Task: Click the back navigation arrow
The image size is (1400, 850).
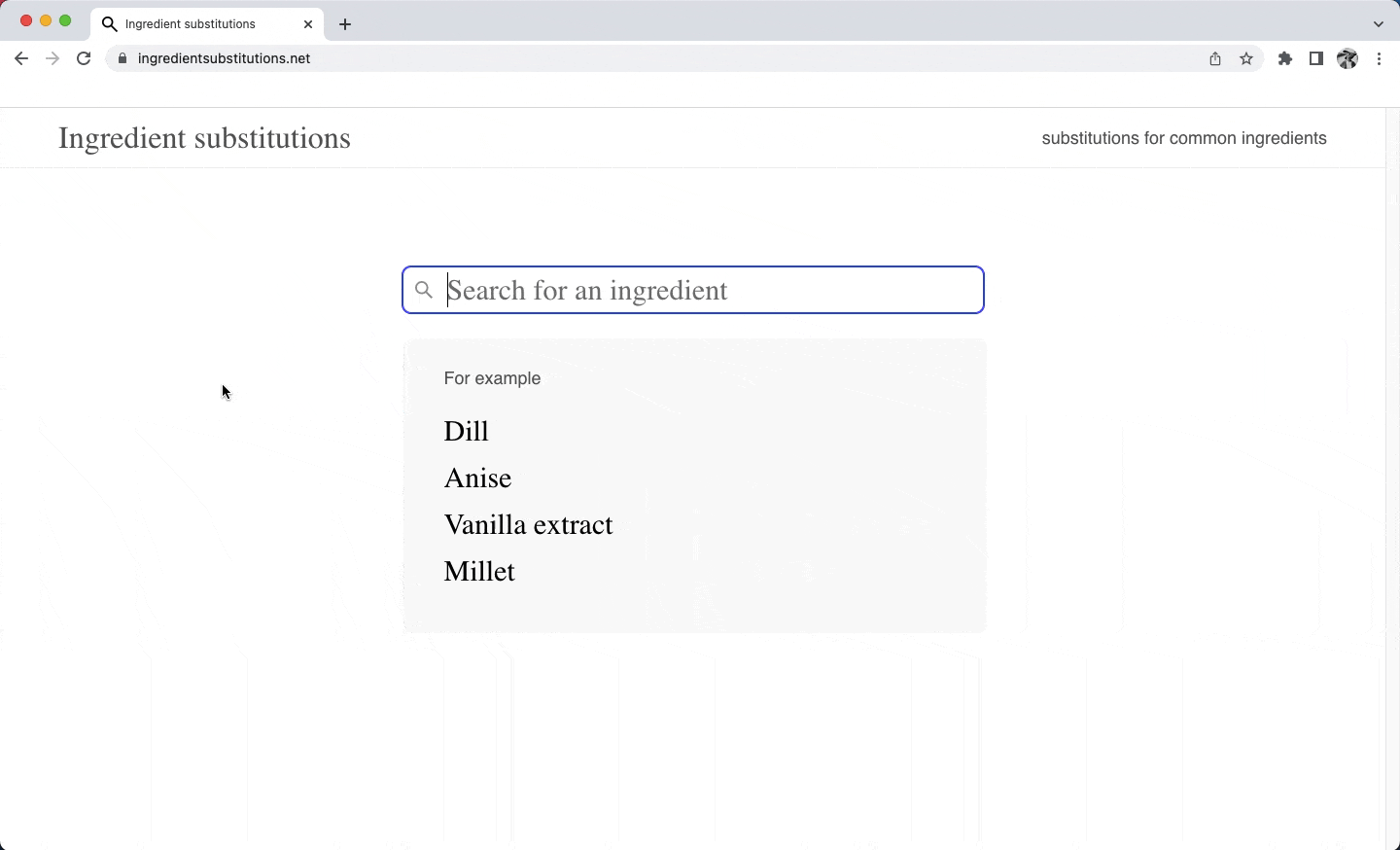Action: (x=21, y=58)
